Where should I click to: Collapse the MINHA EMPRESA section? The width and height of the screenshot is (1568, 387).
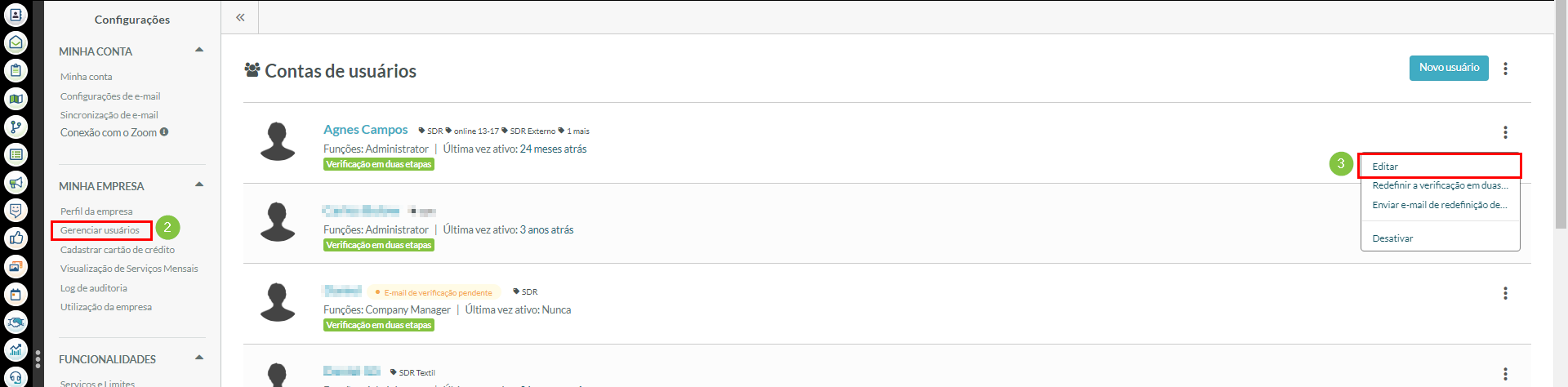tap(199, 185)
